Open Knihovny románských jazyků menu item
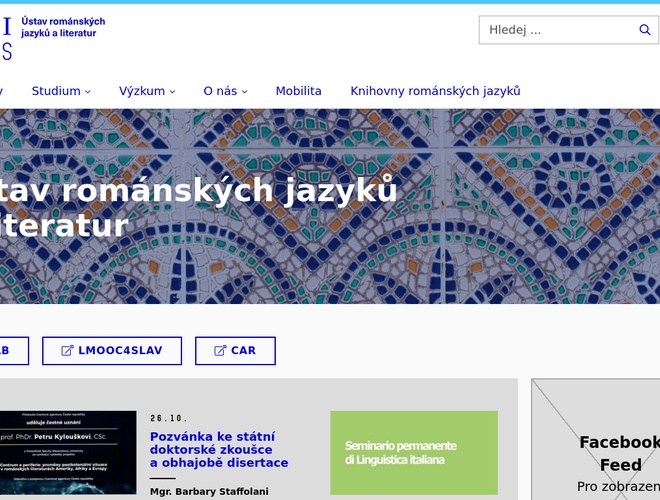Screen dimensions: 660x500 435,91
